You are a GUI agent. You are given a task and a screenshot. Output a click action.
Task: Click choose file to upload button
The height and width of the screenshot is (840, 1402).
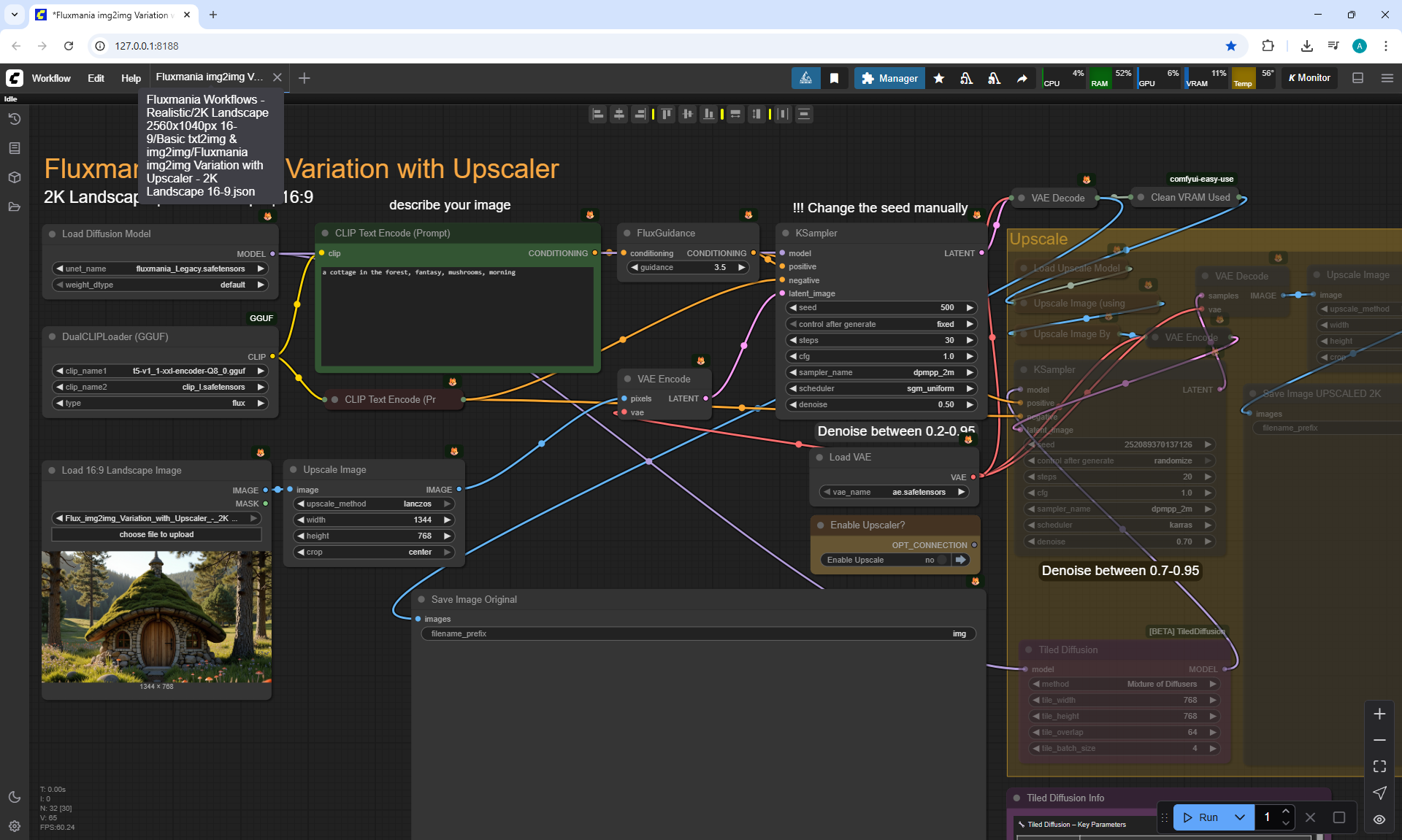point(156,534)
